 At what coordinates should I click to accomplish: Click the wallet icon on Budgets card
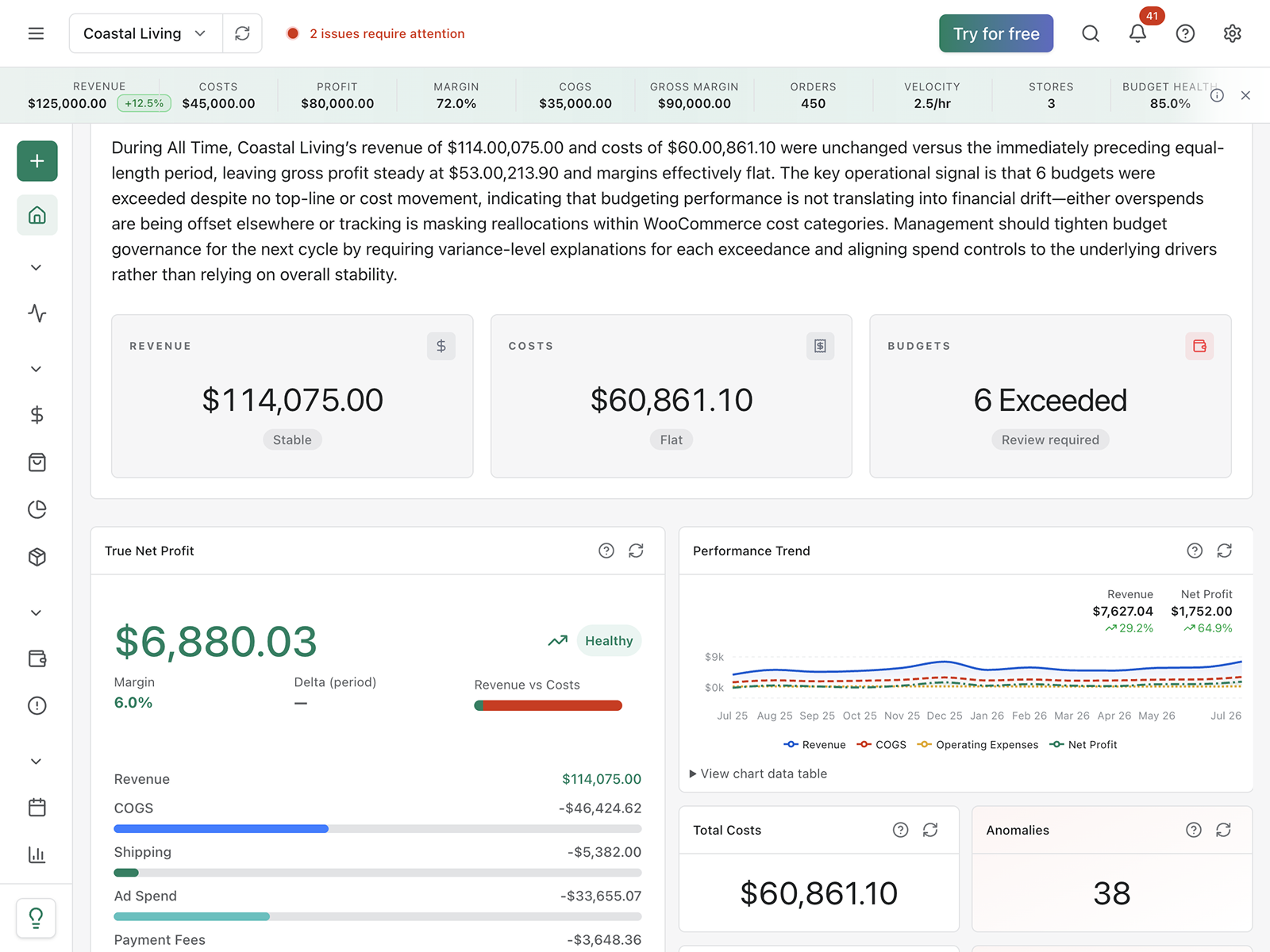click(1199, 346)
